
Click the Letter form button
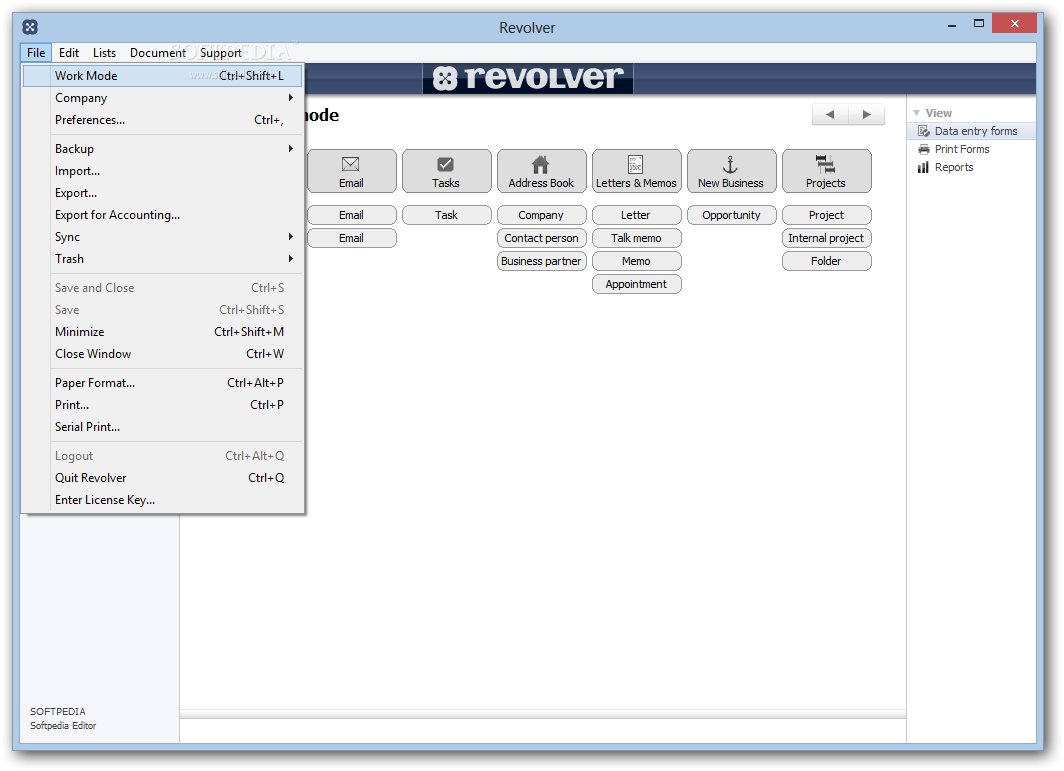coord(636,215)
